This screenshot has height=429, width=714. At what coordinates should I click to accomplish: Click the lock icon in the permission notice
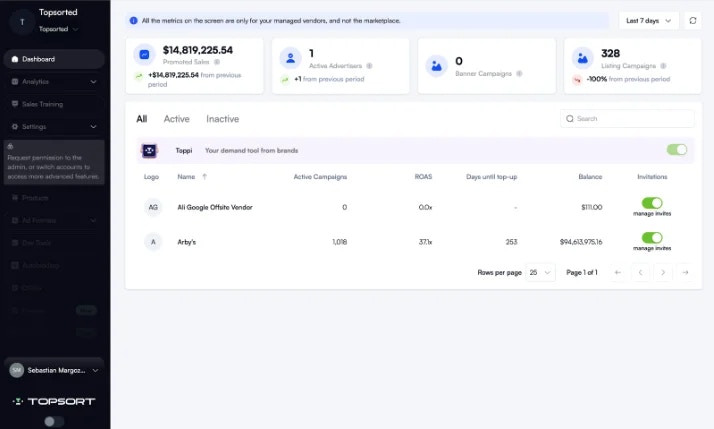(10, 147)
